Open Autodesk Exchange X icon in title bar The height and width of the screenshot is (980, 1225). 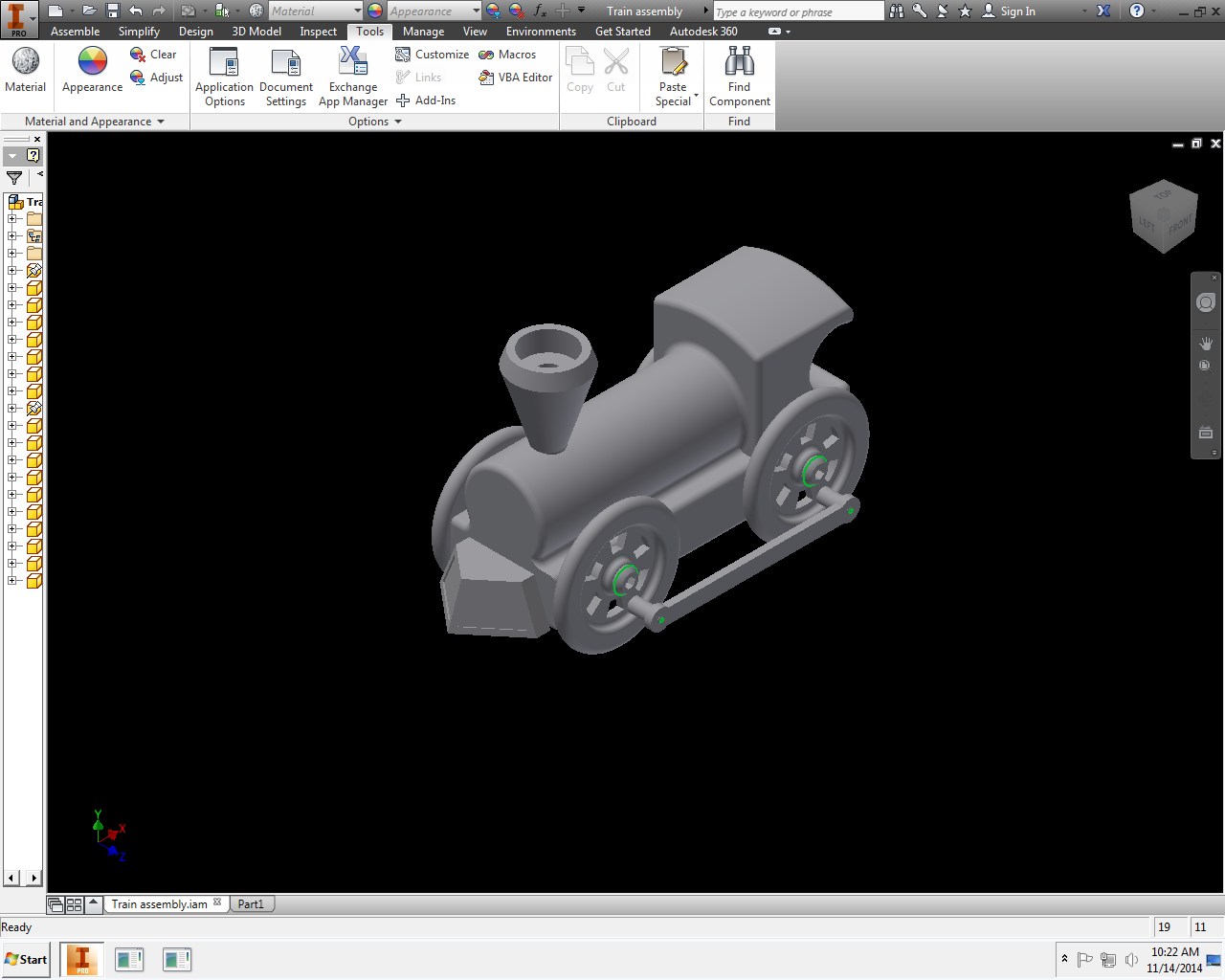pyautogui.click(x=1103, y=11)
